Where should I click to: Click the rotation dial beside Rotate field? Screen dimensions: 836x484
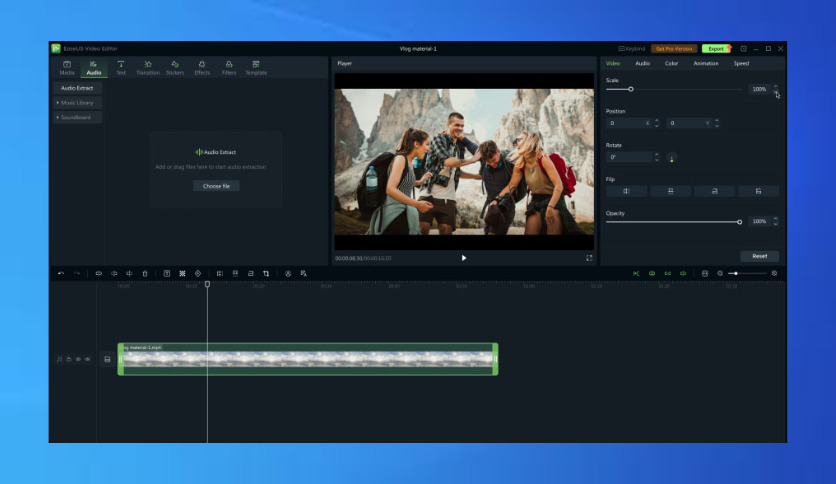(x=671, y=158)
